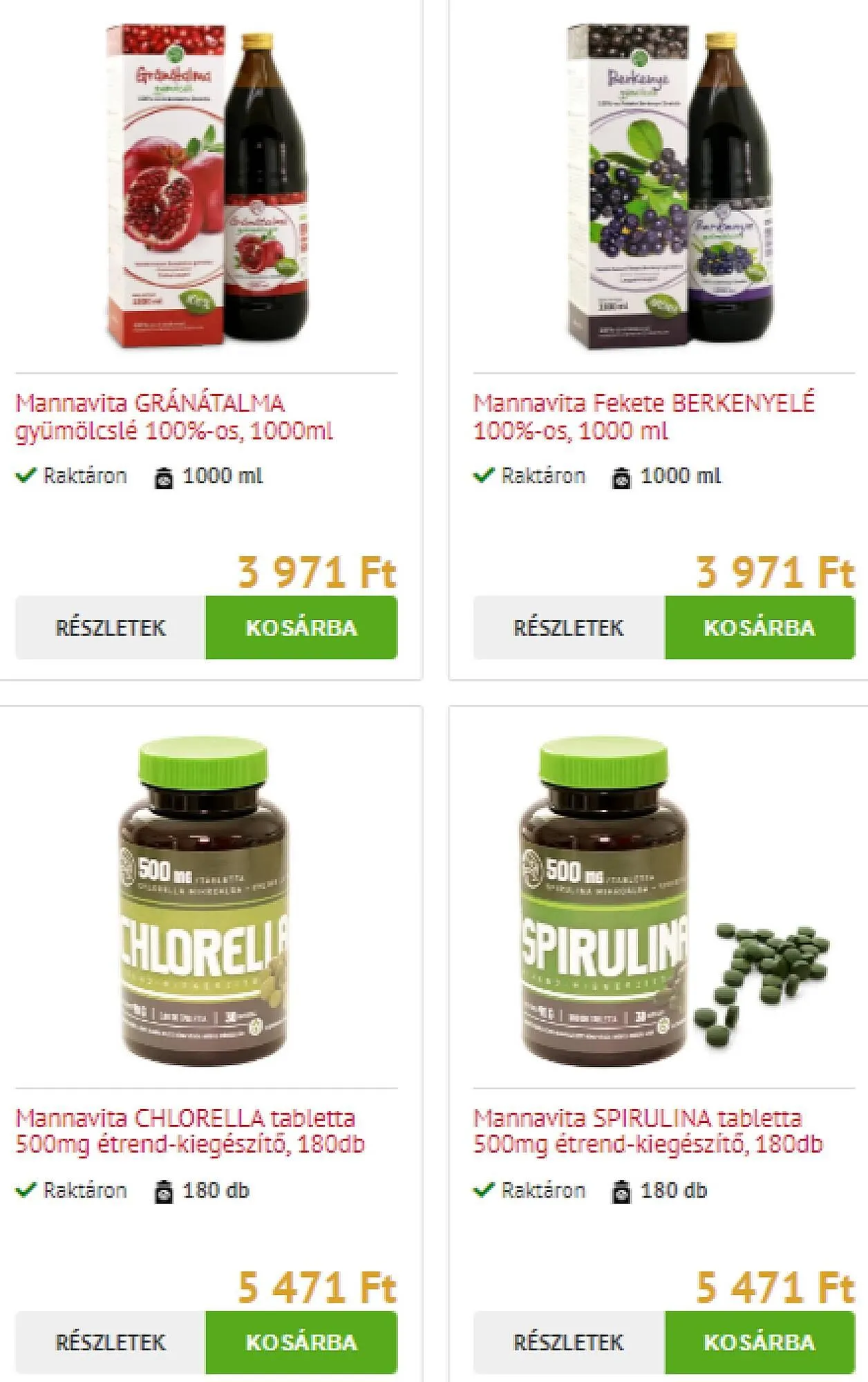
Task: Open Mannavita Fekete BERKENYELÉ title link
Action: tap(644, 417)
